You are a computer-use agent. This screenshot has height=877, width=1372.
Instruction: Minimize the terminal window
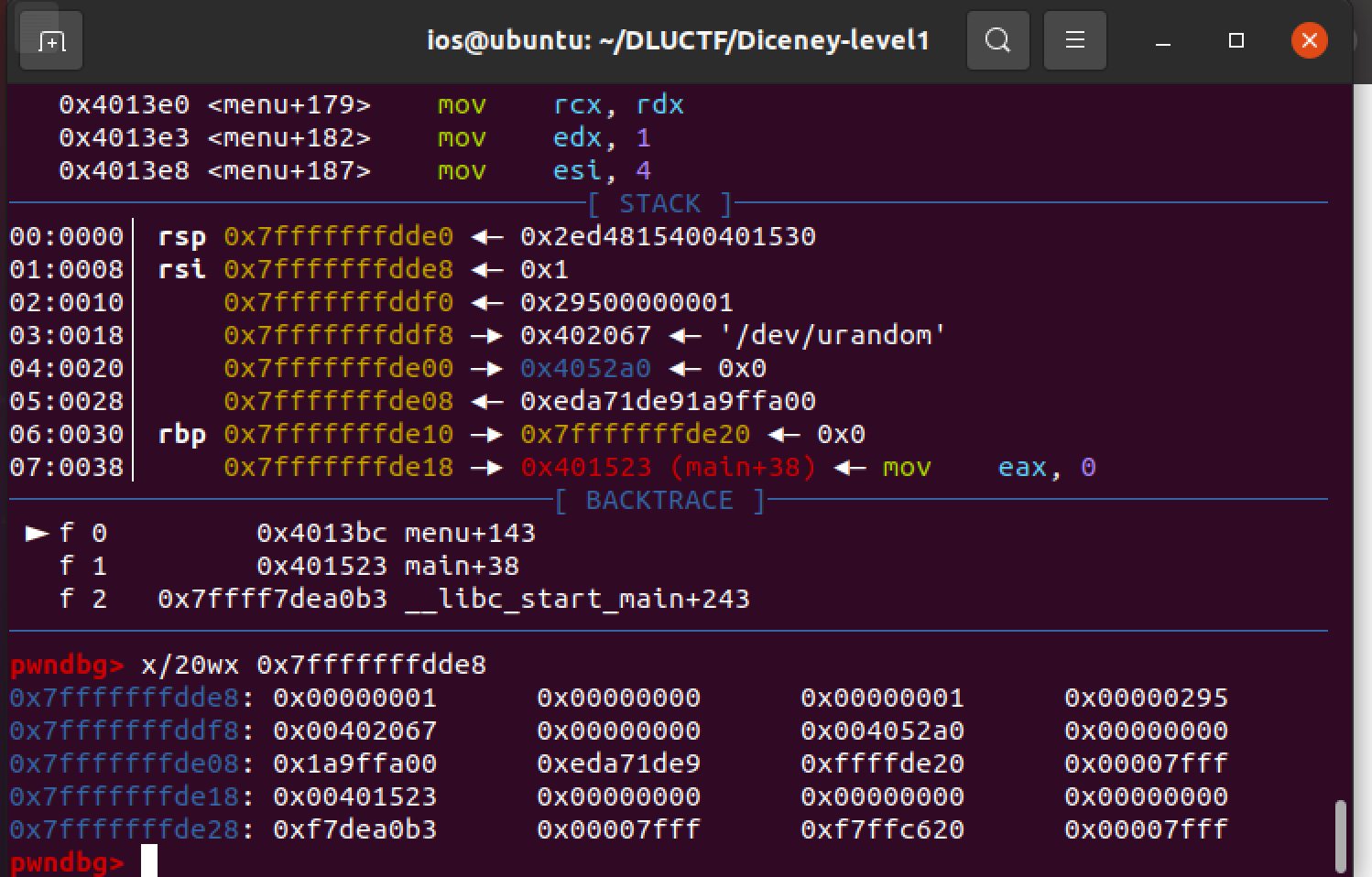pyautogui.click(x=1163, y=40)
